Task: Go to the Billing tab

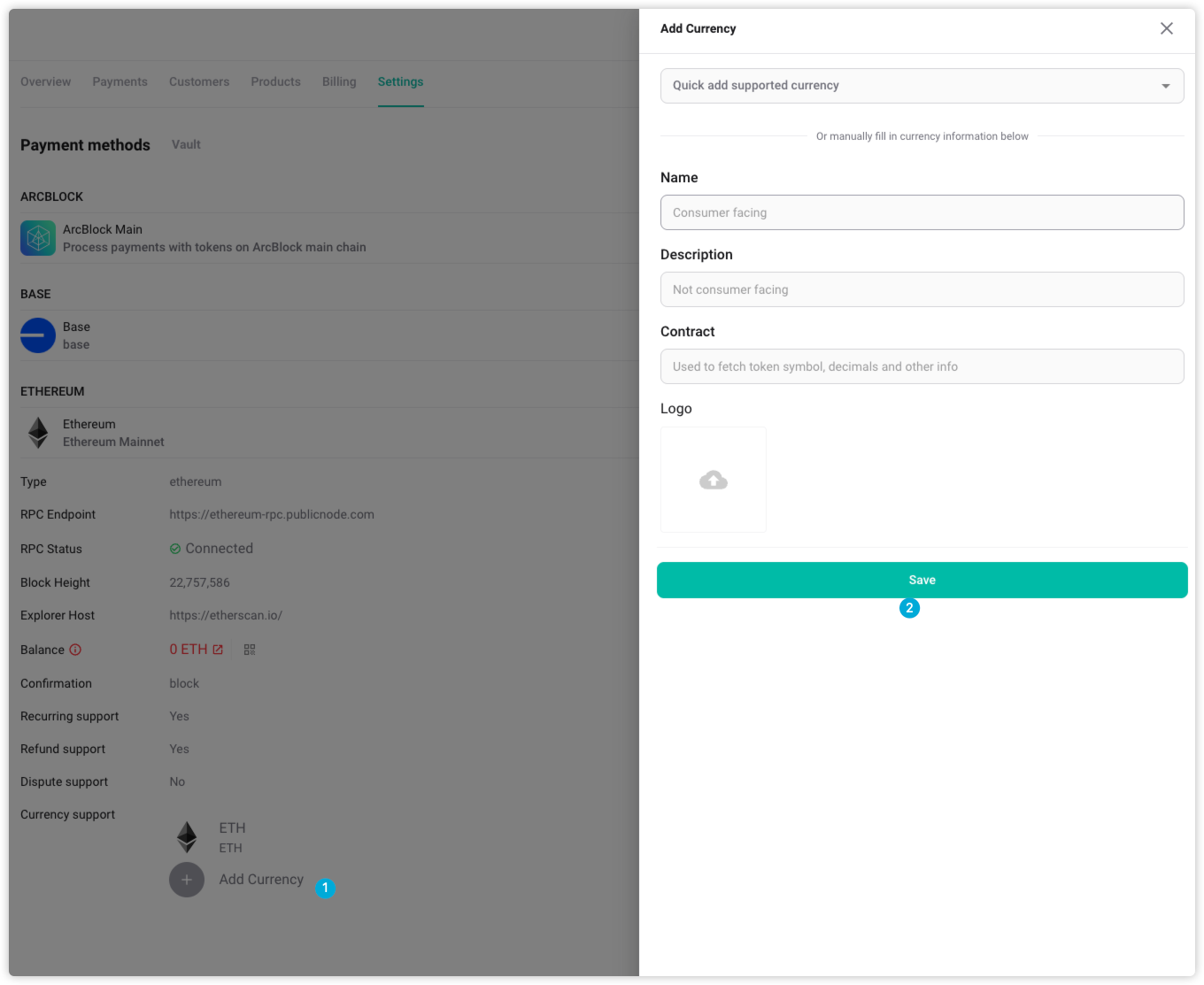Action: click(x=339, y=81)
